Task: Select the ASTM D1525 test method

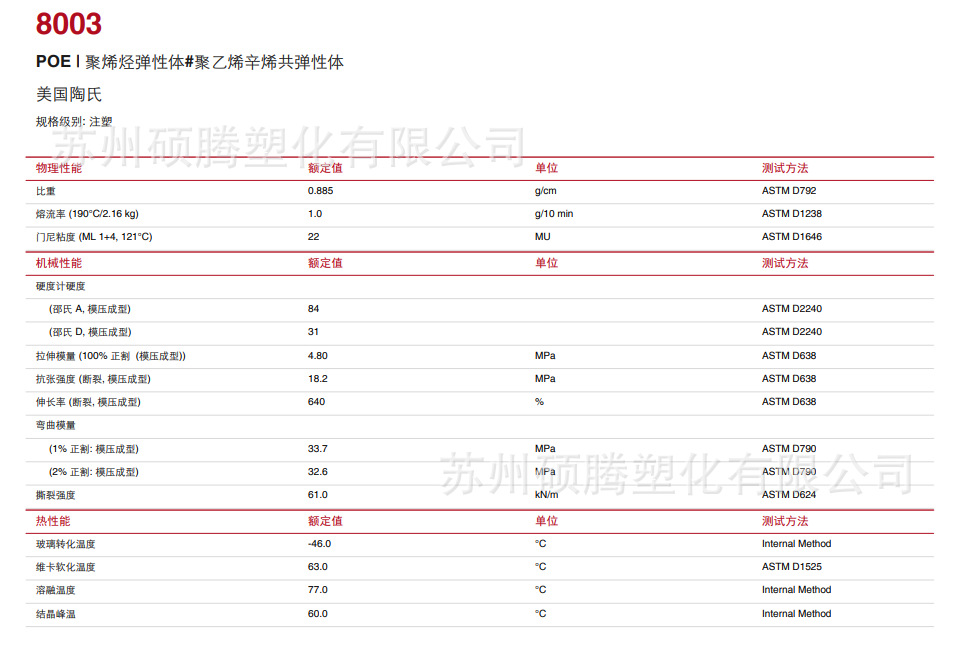Action: [x=792, y=567]
